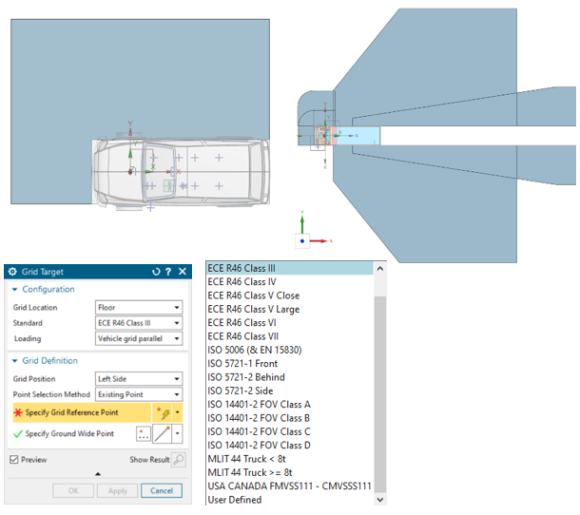The height and width of the screenshot is (515, 580).
Task: Select ISO 5721-1 Front
Action: (x=290, y=364)
